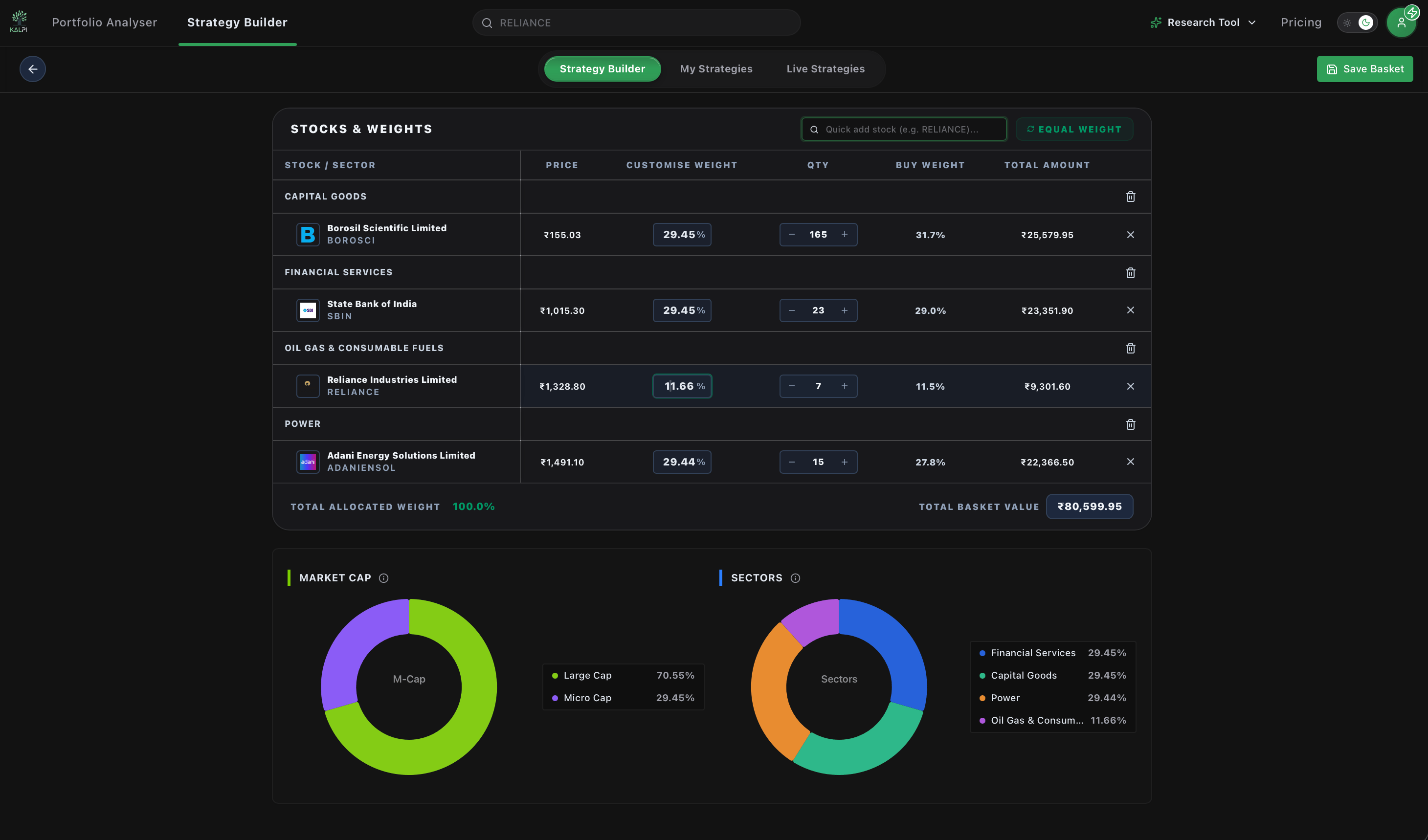Image resolution: width=1428 pixels, height=840 pixels.
Task: Click the State Bank of India logo
Action: point(308,310)
